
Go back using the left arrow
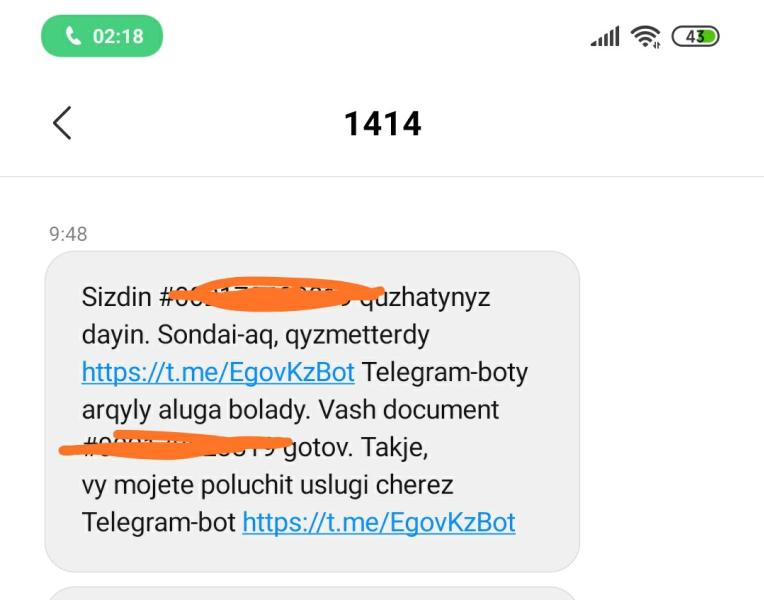(62, 123)
